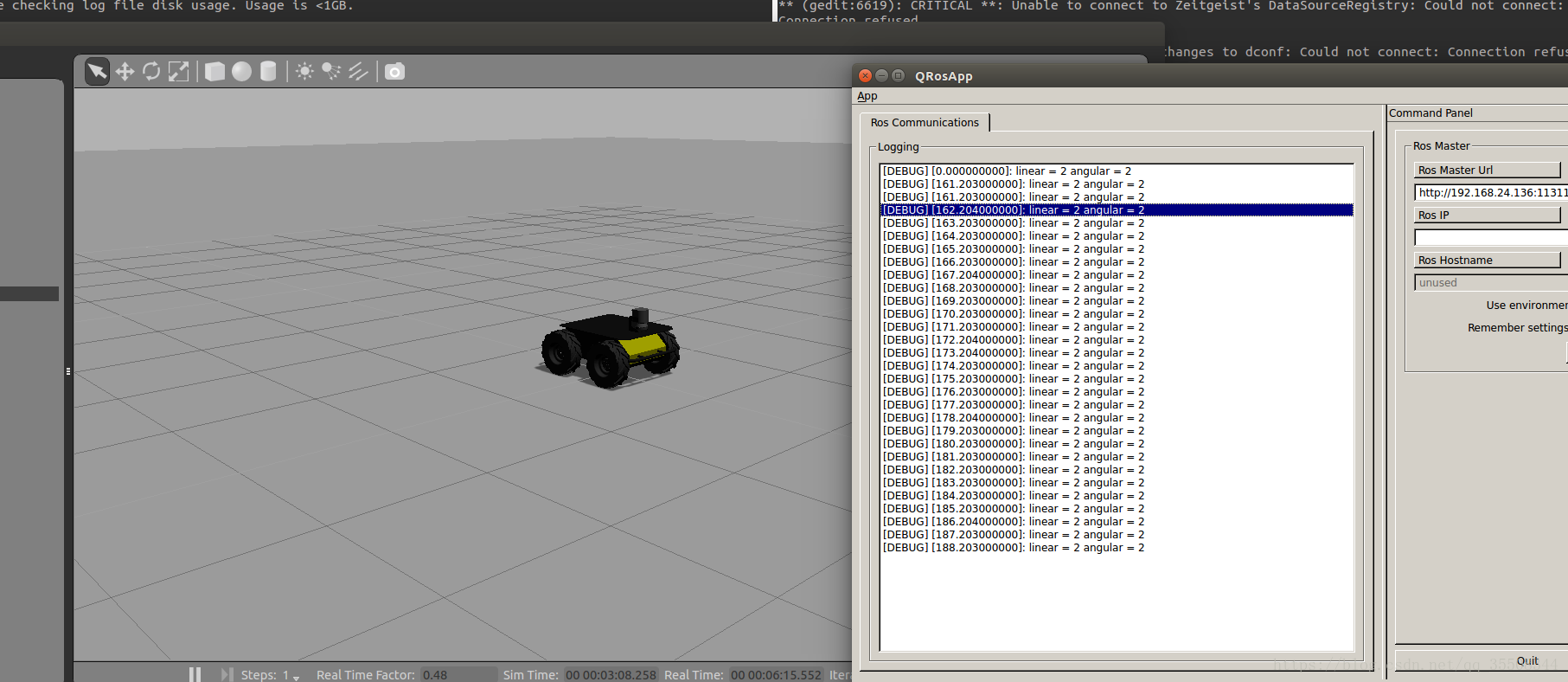Step the simulation forward once
This screenshot has height=682, width=1568.
point(227,674)
